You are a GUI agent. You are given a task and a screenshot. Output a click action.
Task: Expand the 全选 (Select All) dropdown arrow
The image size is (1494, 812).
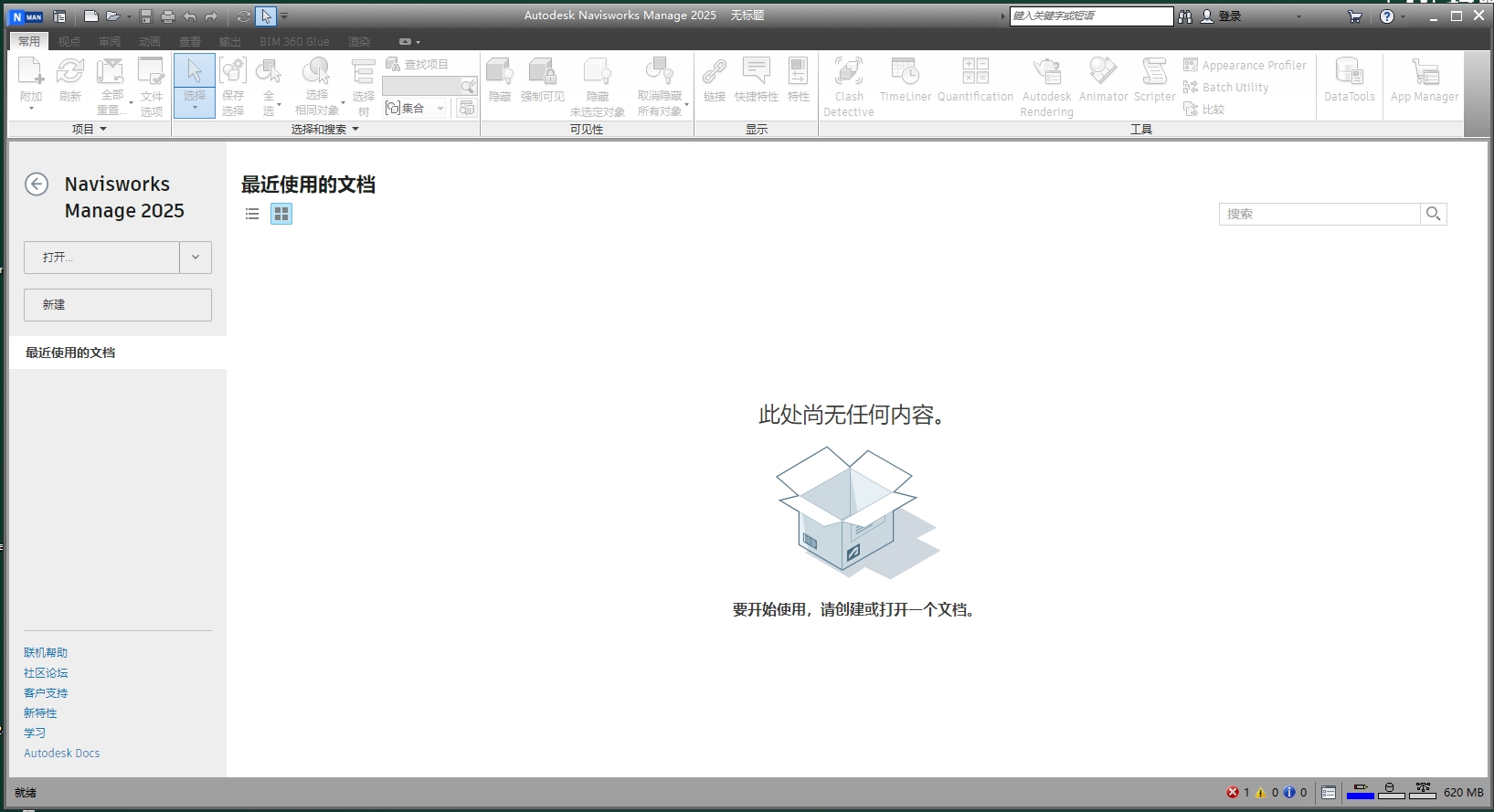(x=279, y=107)
